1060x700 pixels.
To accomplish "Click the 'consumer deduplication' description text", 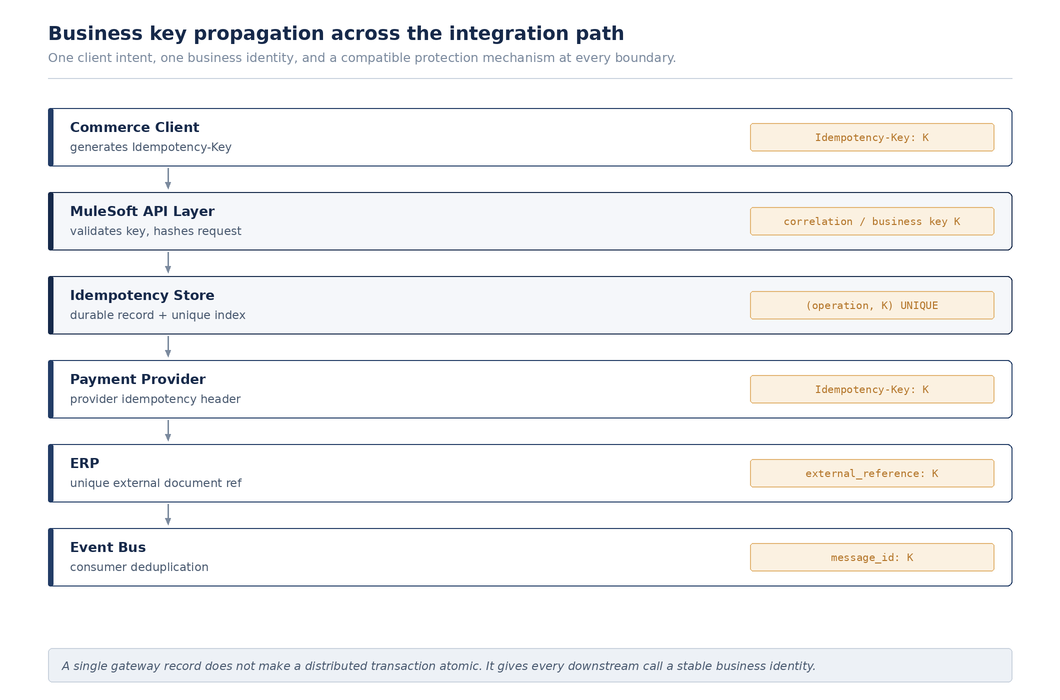I will (x=139, y=567).
